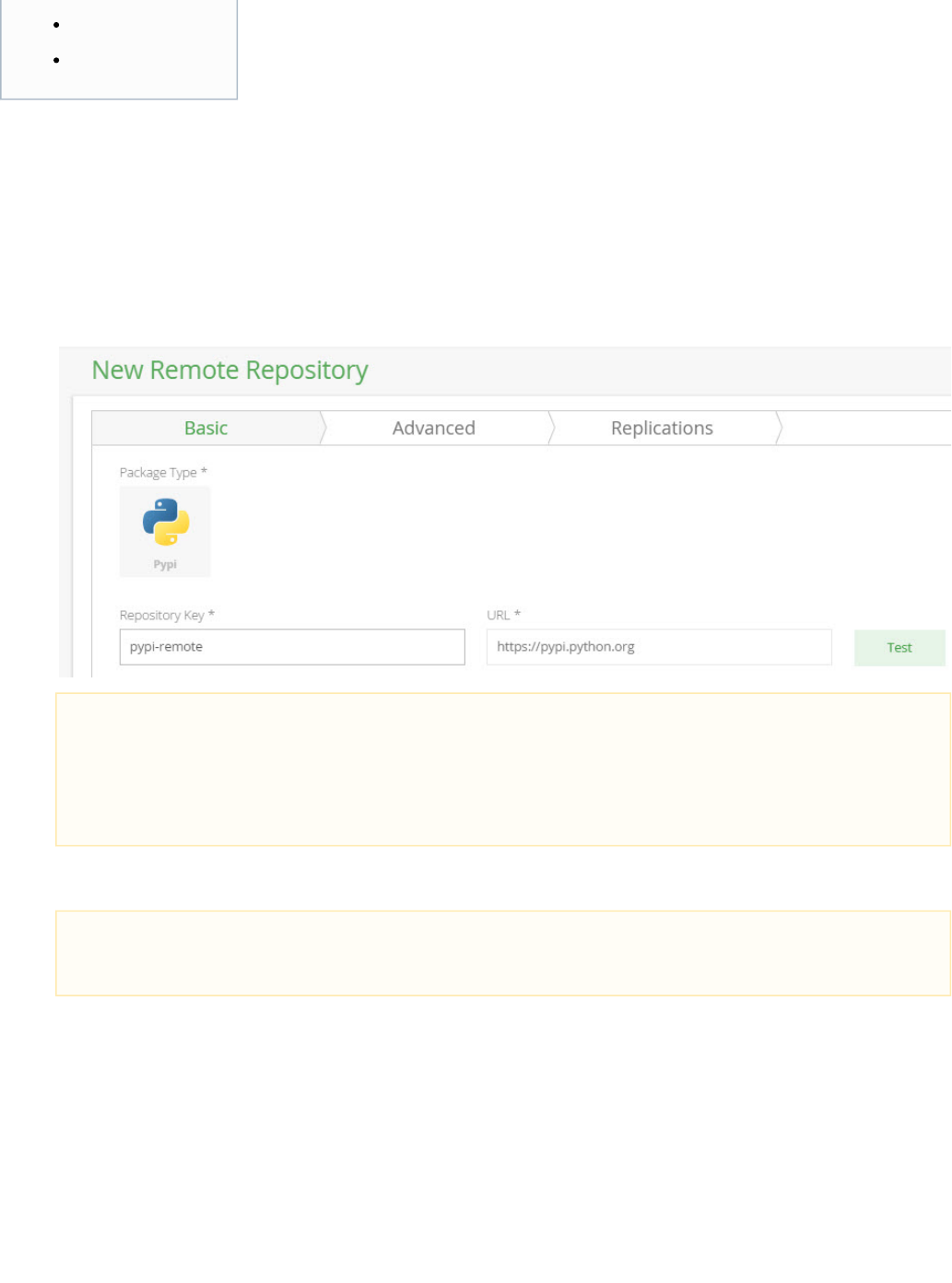The image size is (952, 1283).
Task: Click the second bullet in the top box
Action: point(57,60)
